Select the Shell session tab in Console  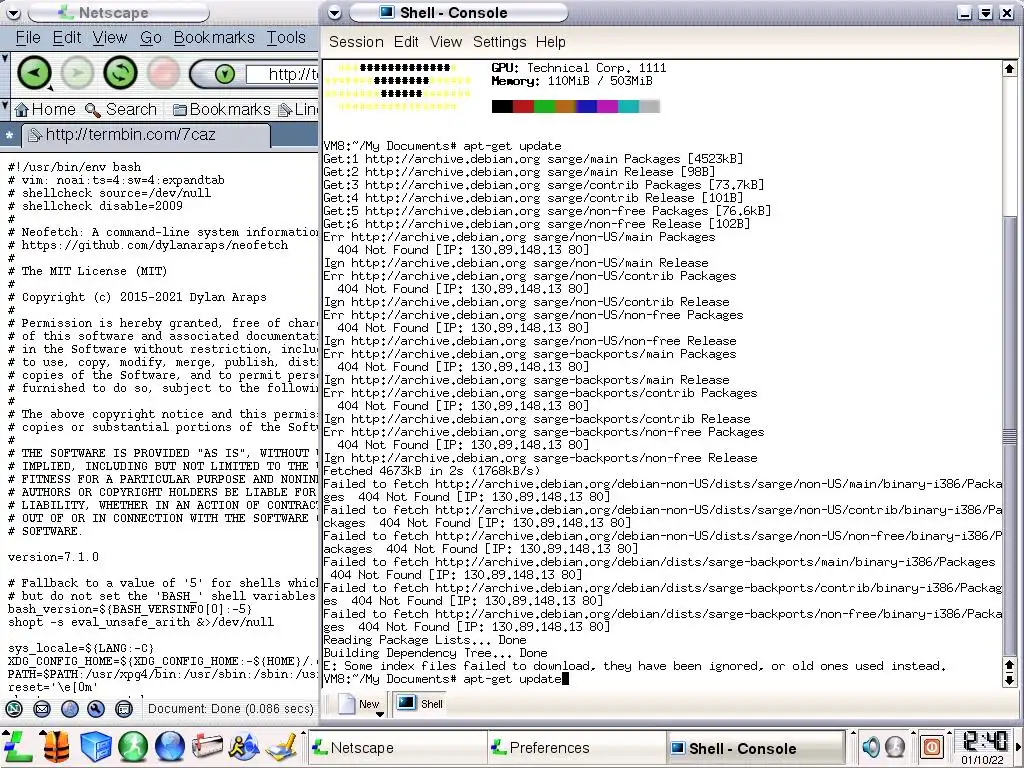421,704
